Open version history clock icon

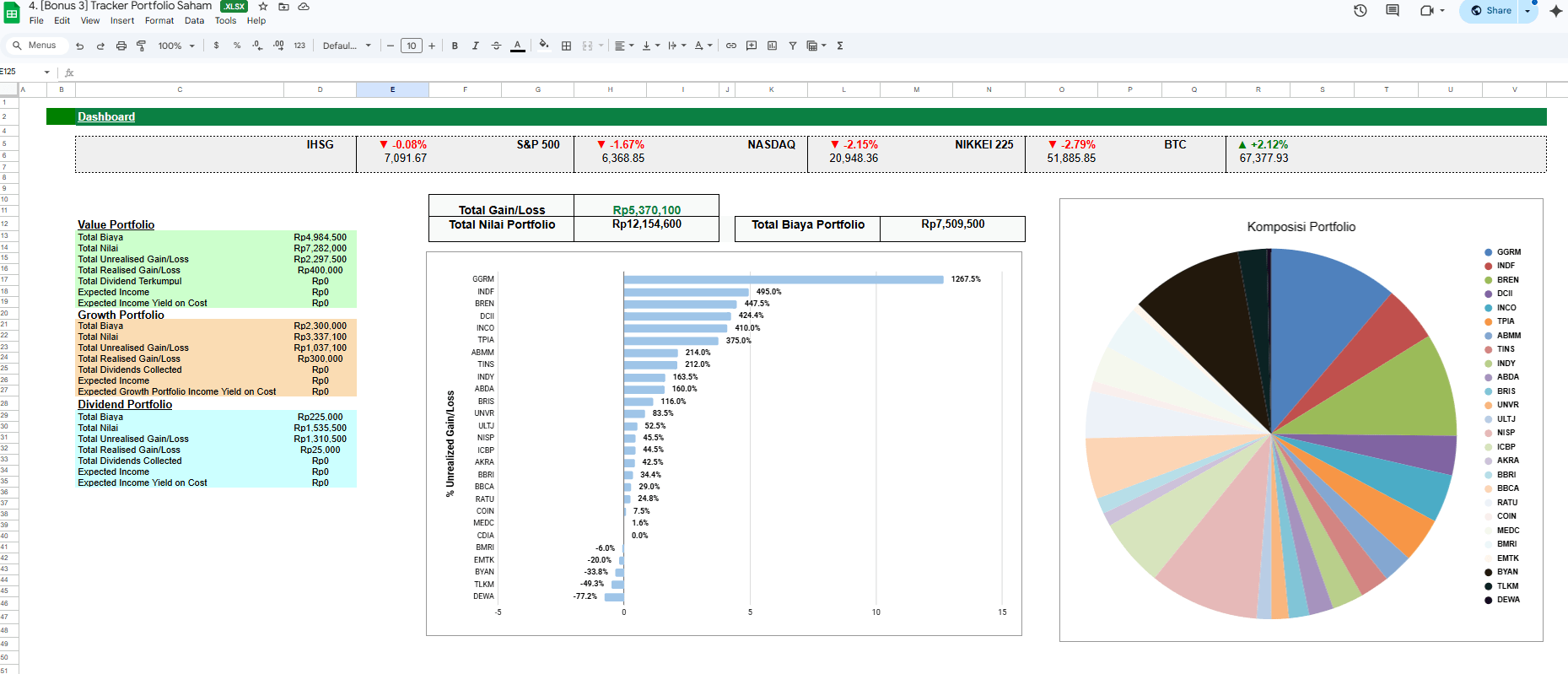(x=1361, y=11)
